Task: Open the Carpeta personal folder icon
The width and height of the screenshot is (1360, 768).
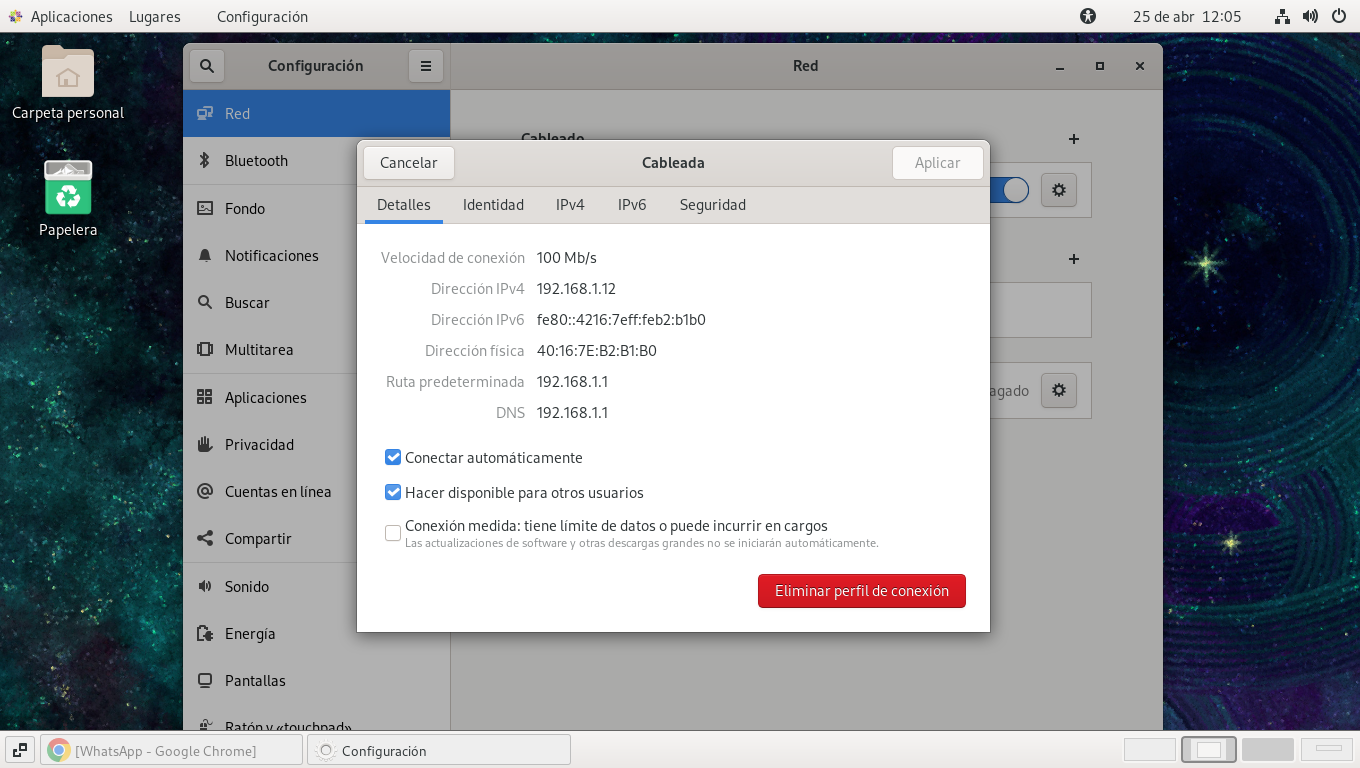Action: tap(68, 73)
